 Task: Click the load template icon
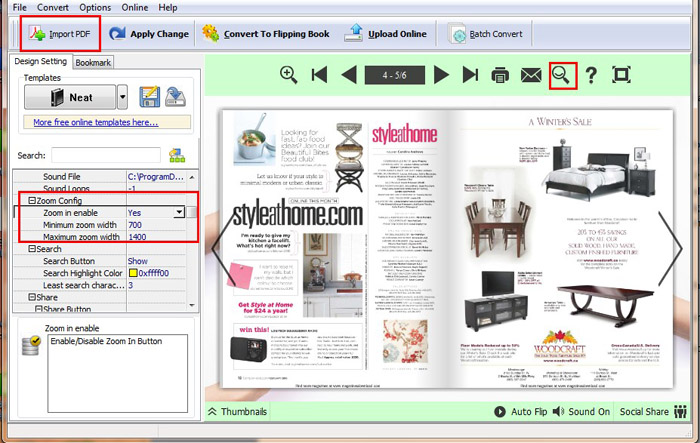(x=175, y=97)
